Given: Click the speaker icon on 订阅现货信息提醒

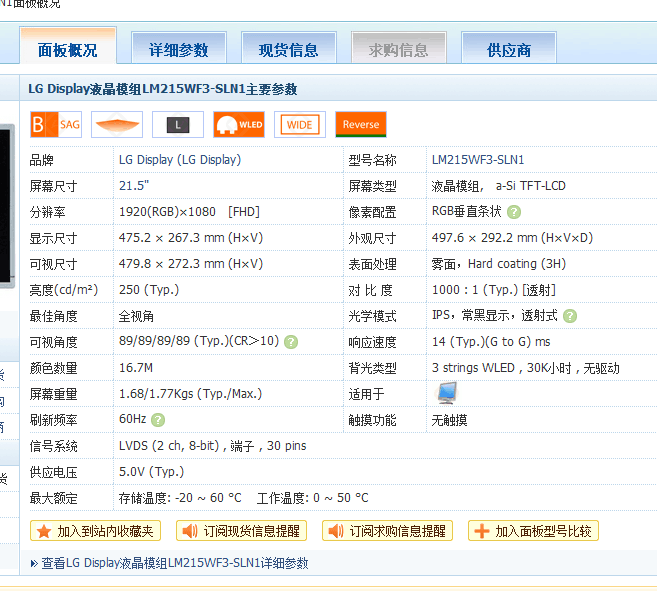Looking at the screenshot, I should pos(190,531).
